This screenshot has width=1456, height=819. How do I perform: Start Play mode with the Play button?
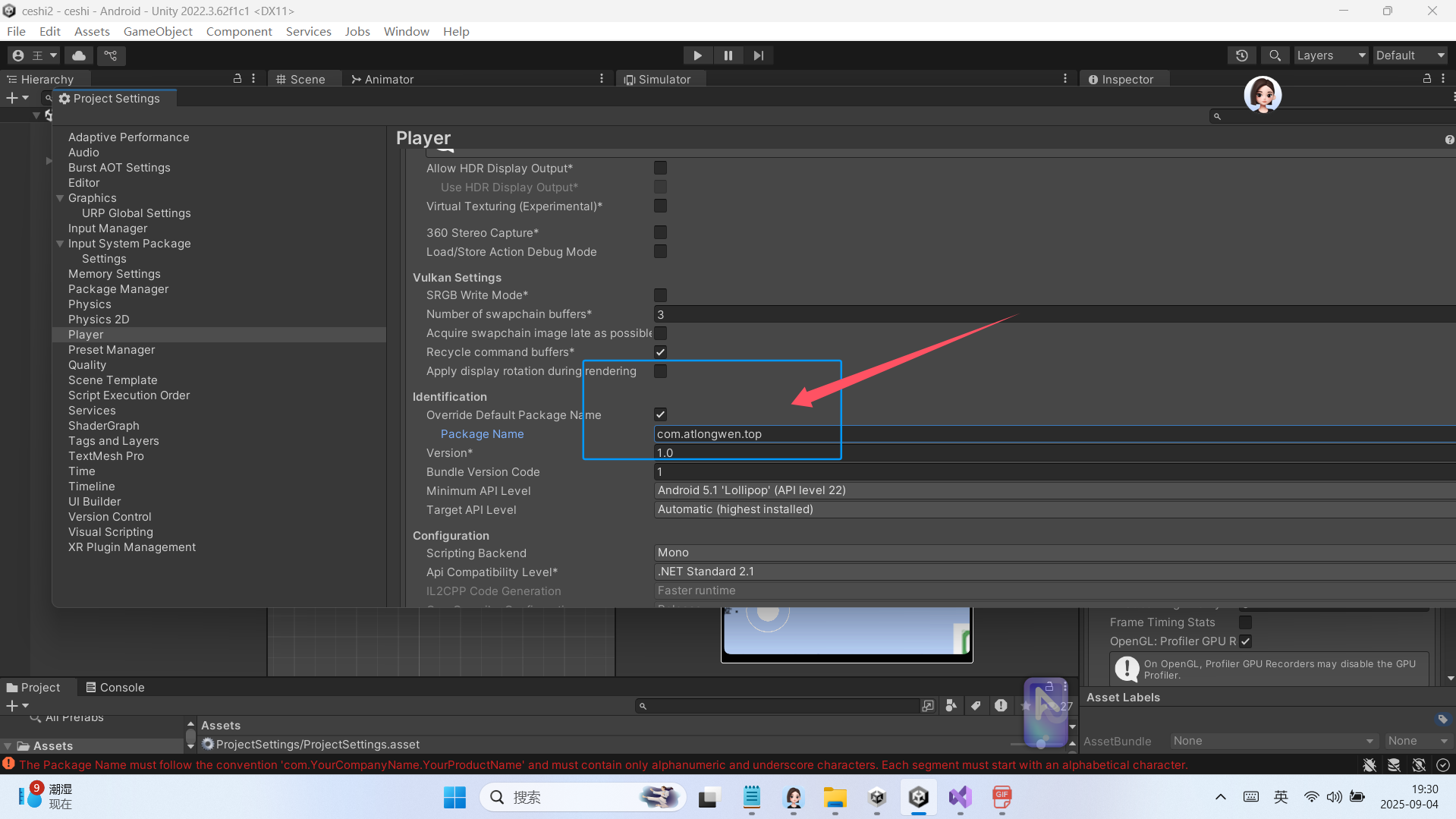pyautogui.click(x=697, y=55)
